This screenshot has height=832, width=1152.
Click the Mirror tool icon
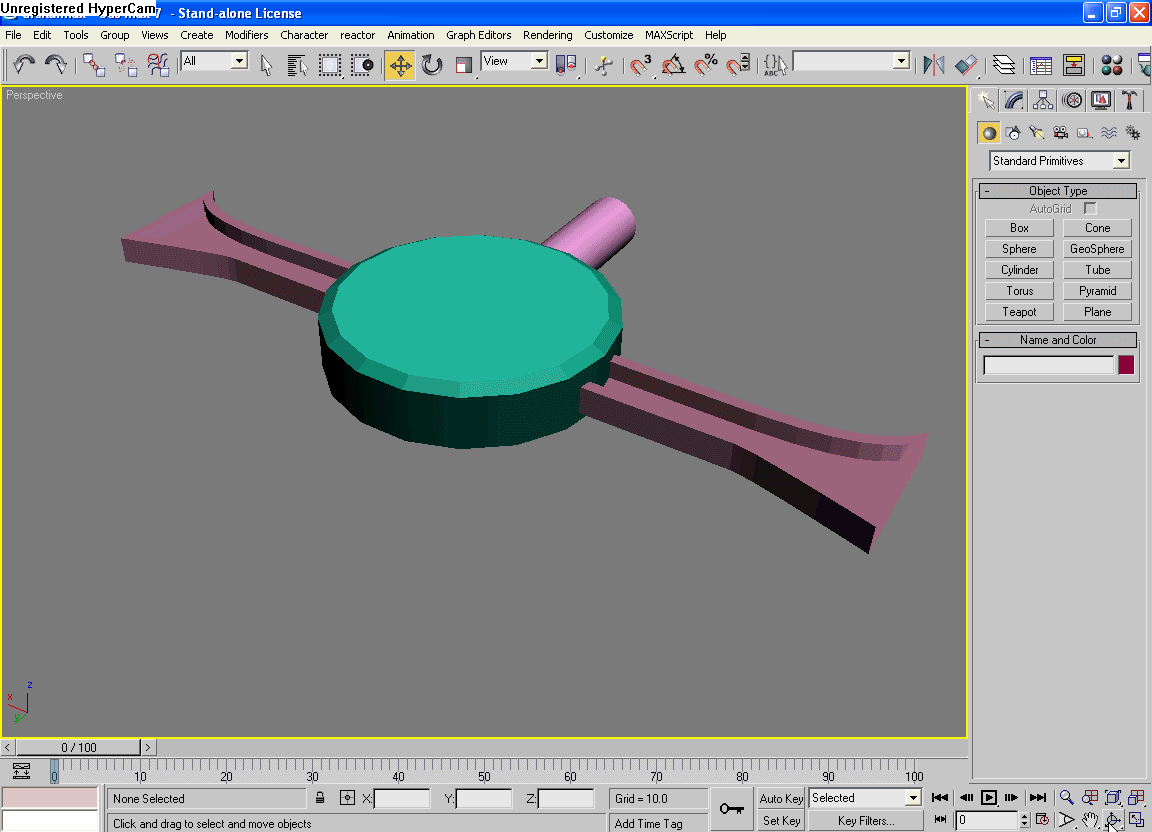tap(933, 66)
